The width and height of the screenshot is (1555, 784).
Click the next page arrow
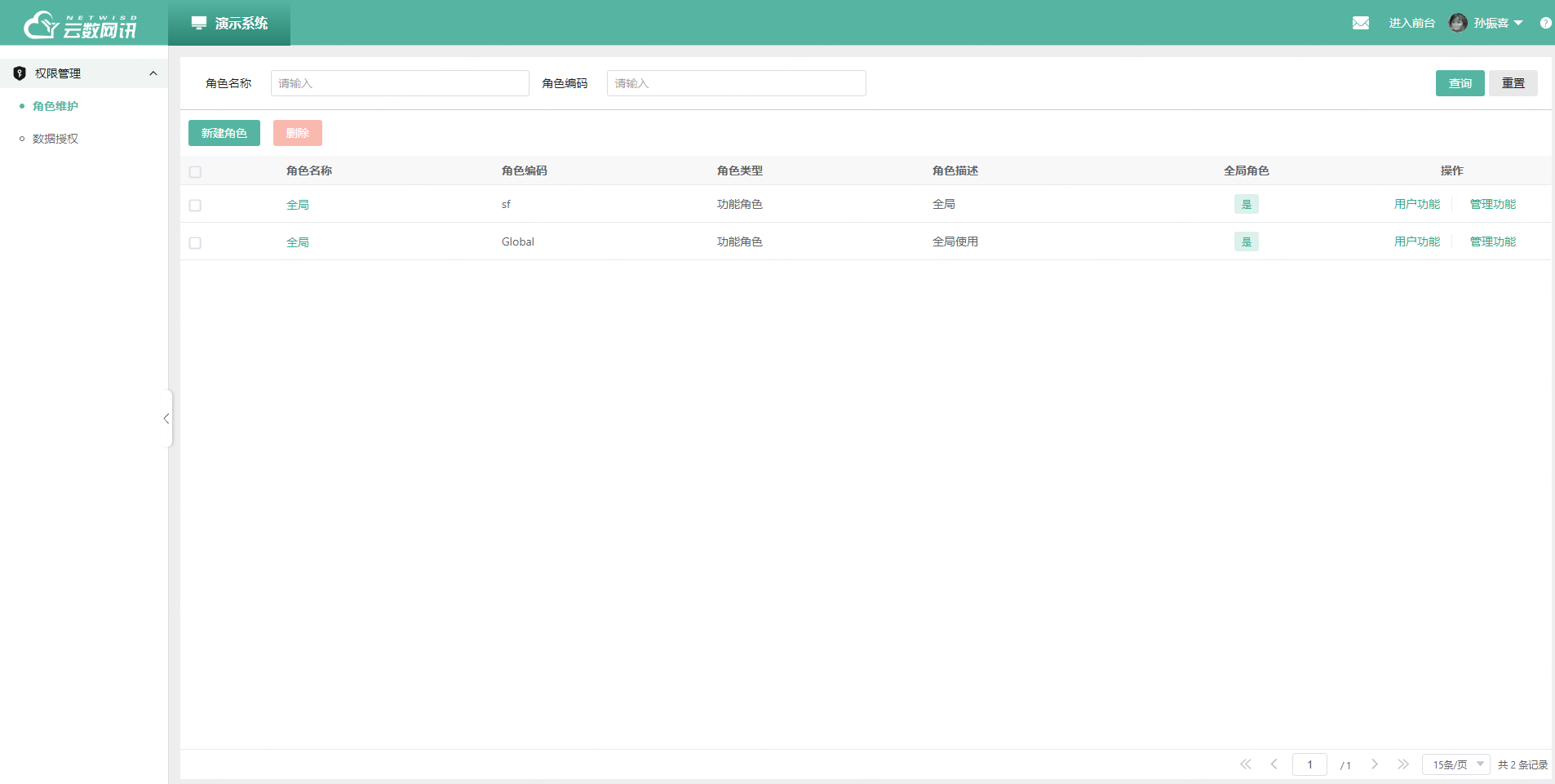coord(1375,764)
